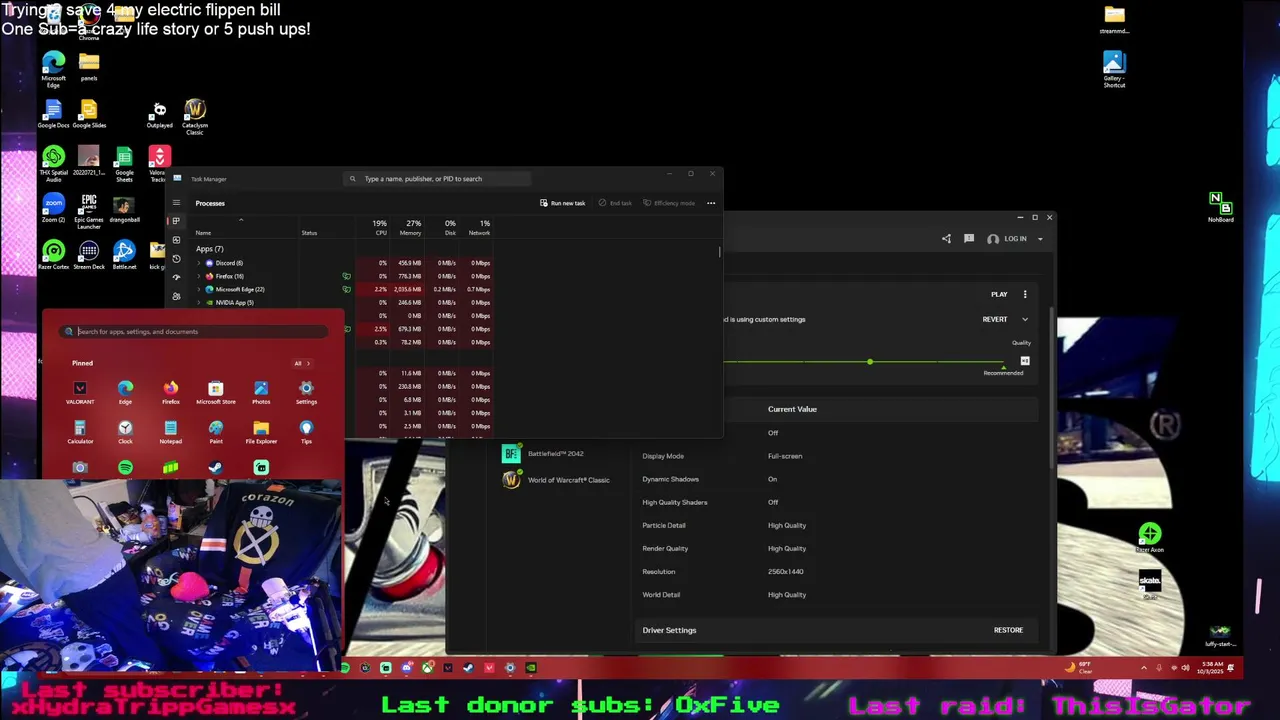Open the Task Manager more options ellipsis
The width and height of the screenshot is (1280, 720).
point(711,203)
